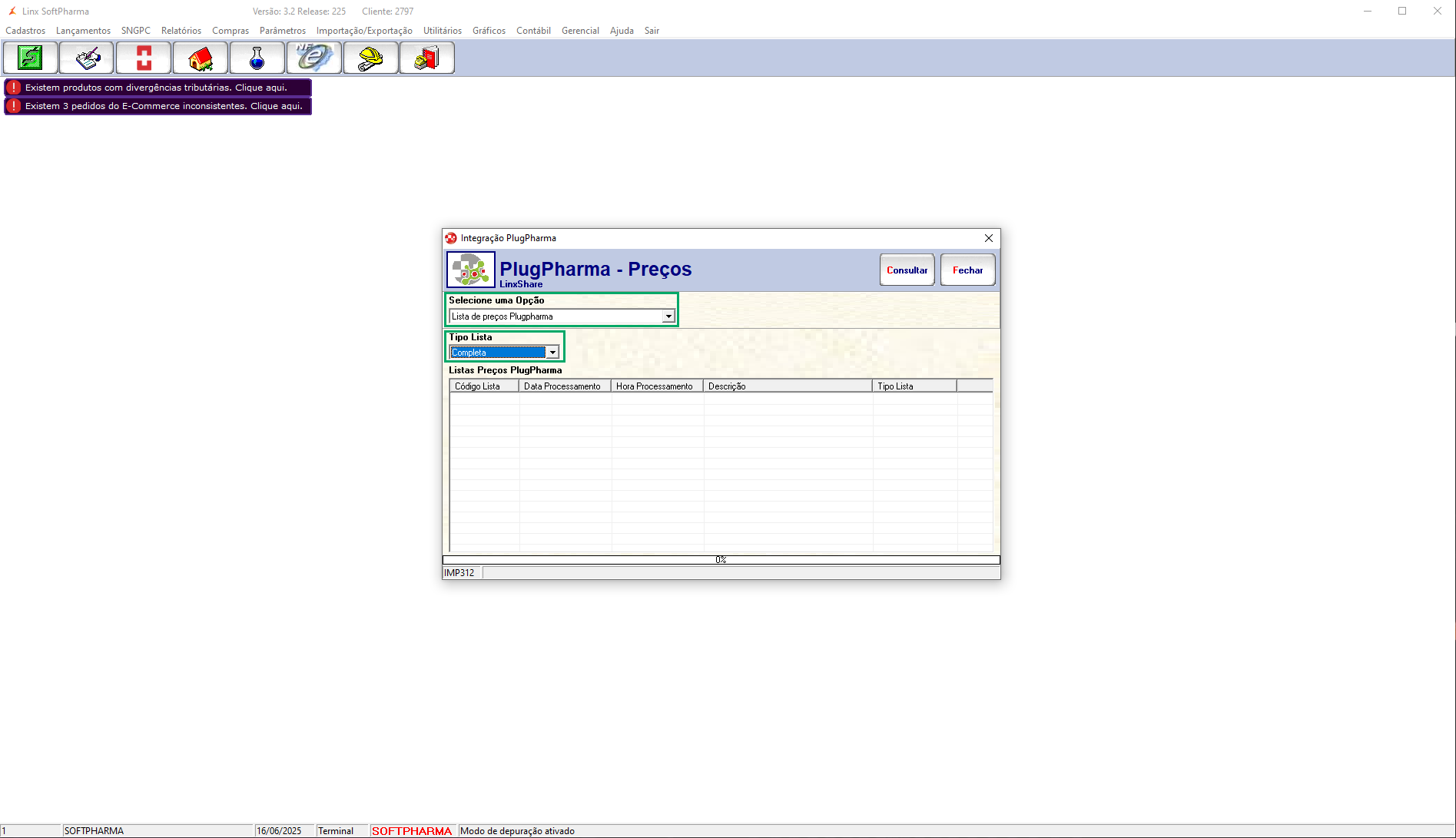Open the Contábil menu
Viewport: 1456px width, 838px height.
533,31
